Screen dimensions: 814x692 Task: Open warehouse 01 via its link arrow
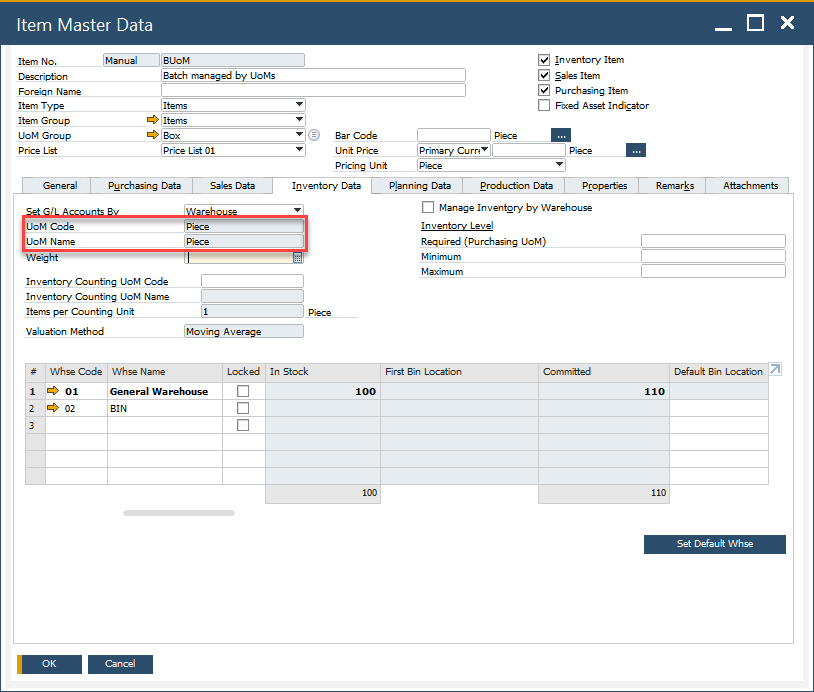coord(54,392)
